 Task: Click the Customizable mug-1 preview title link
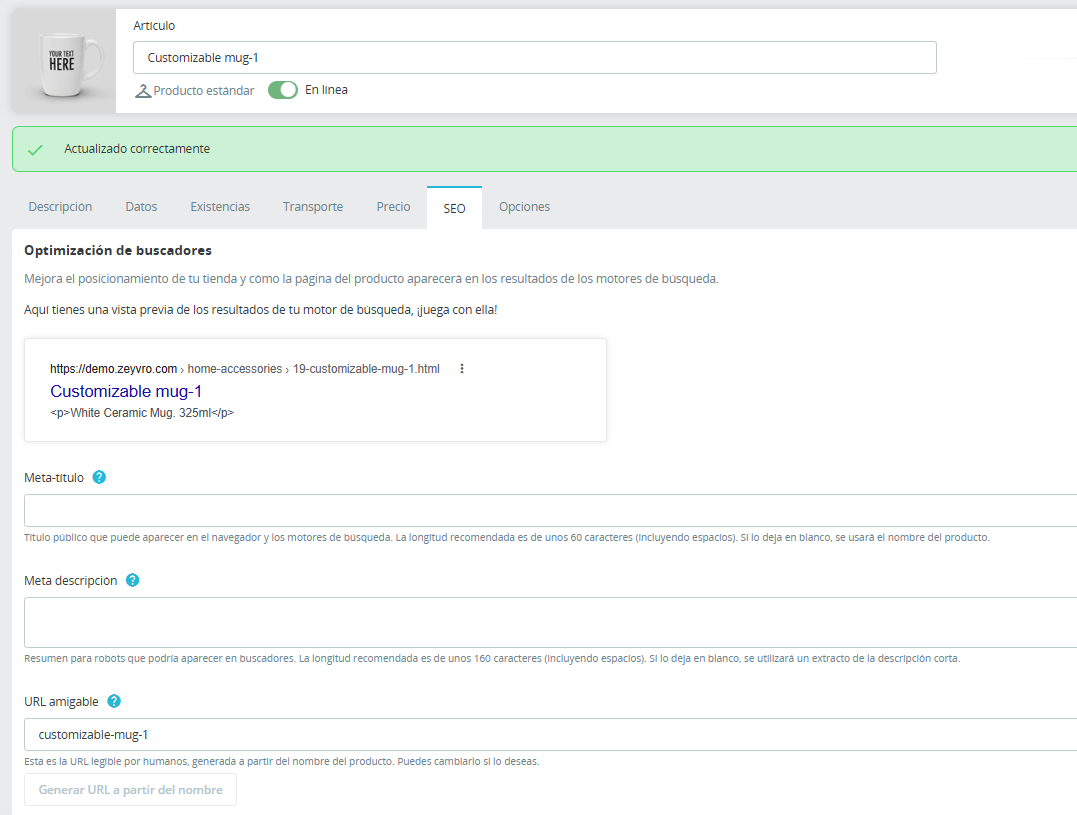(126, 391)
